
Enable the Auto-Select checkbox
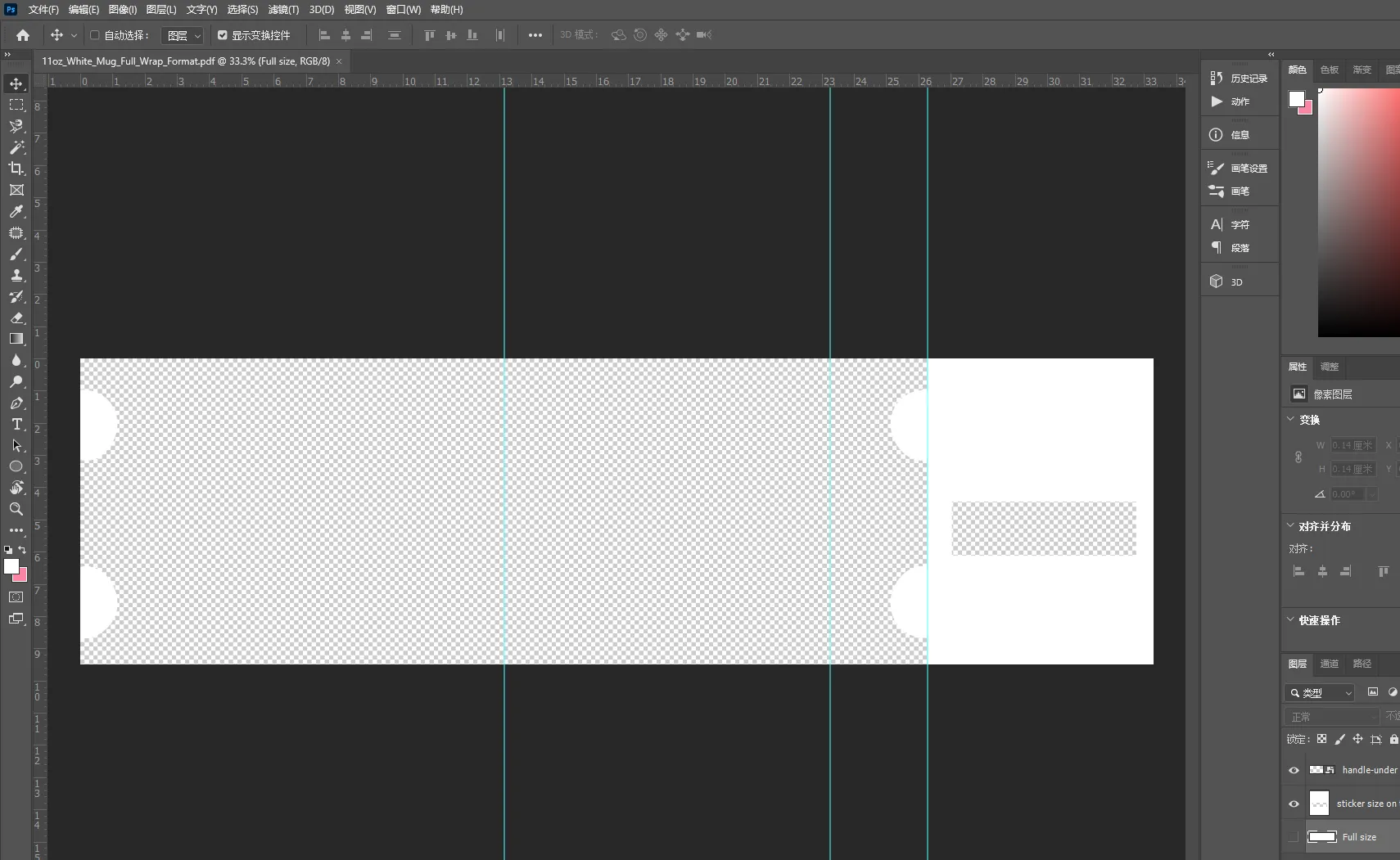[95, 35]
